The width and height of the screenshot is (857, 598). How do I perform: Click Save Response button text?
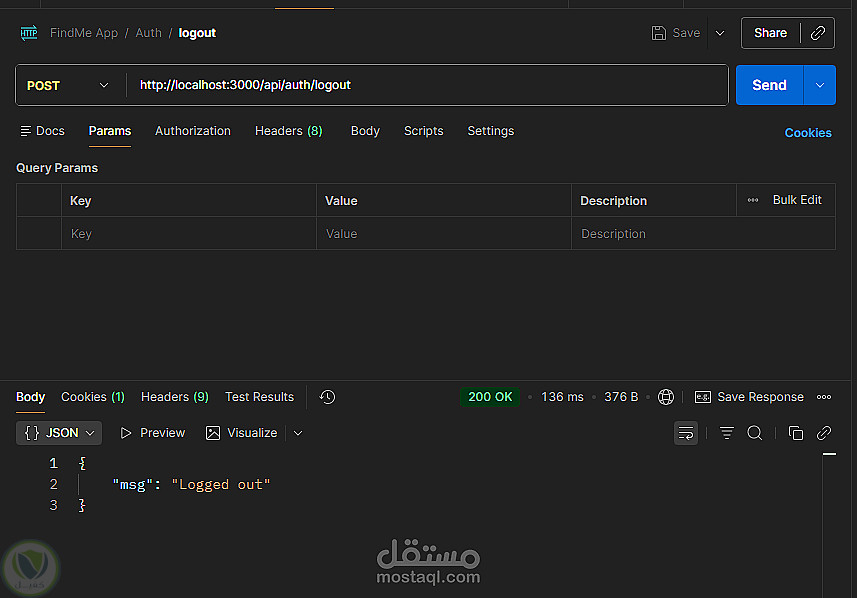[760, 397]
